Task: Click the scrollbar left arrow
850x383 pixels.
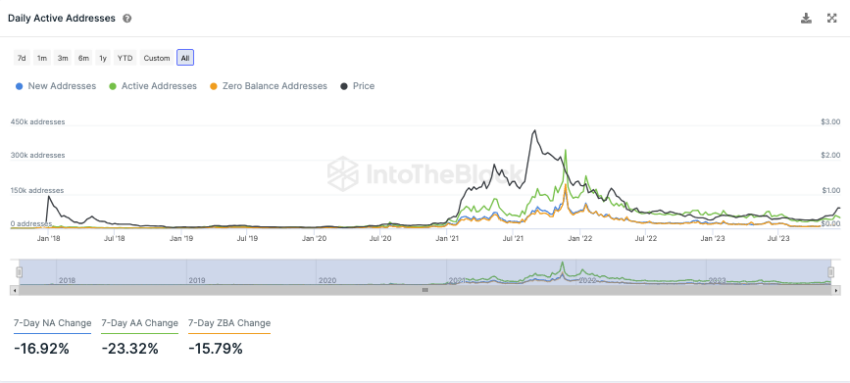Action: click(14, 290)
